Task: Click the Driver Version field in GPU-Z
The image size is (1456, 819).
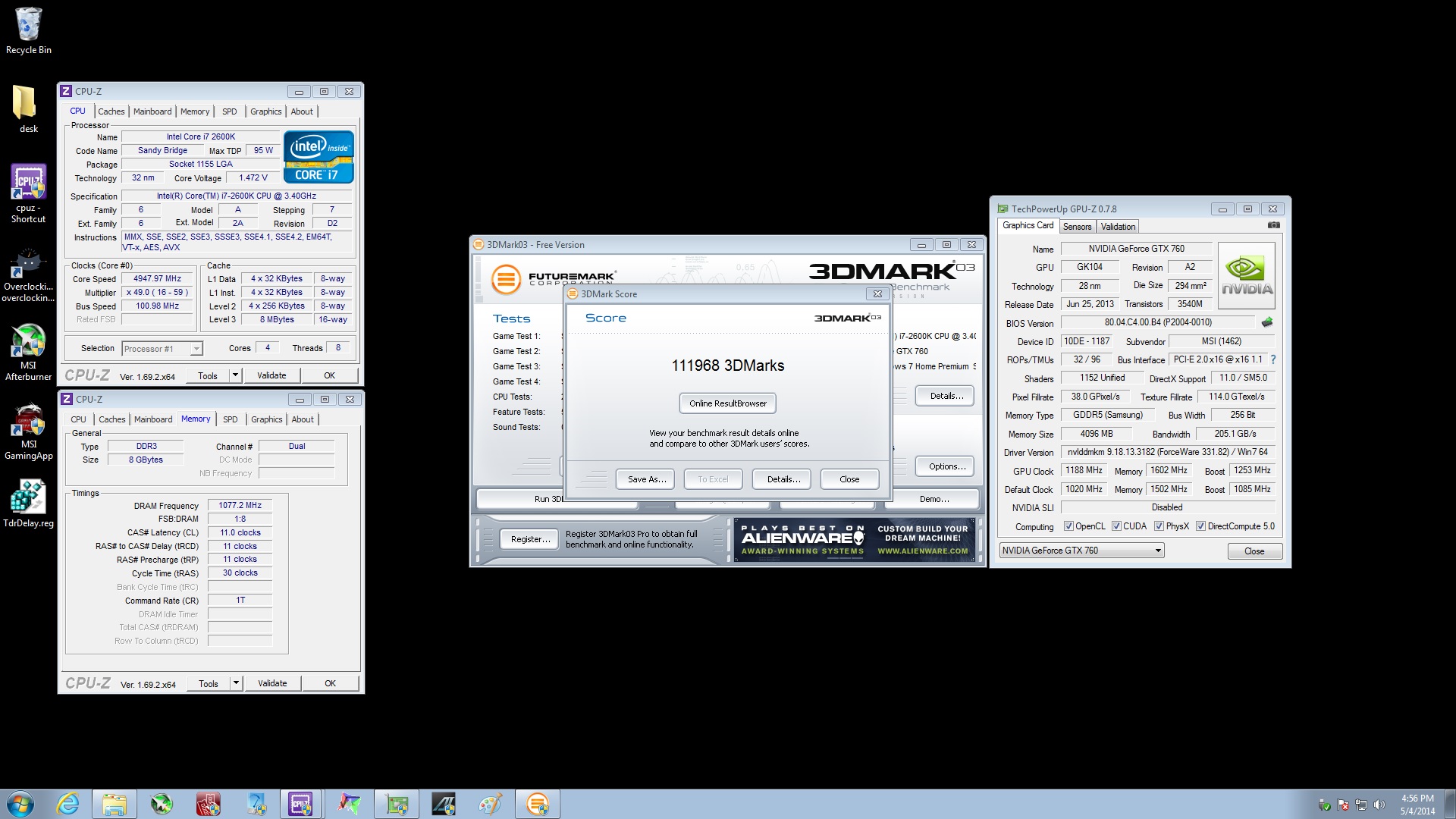Action: (1168, 452)
